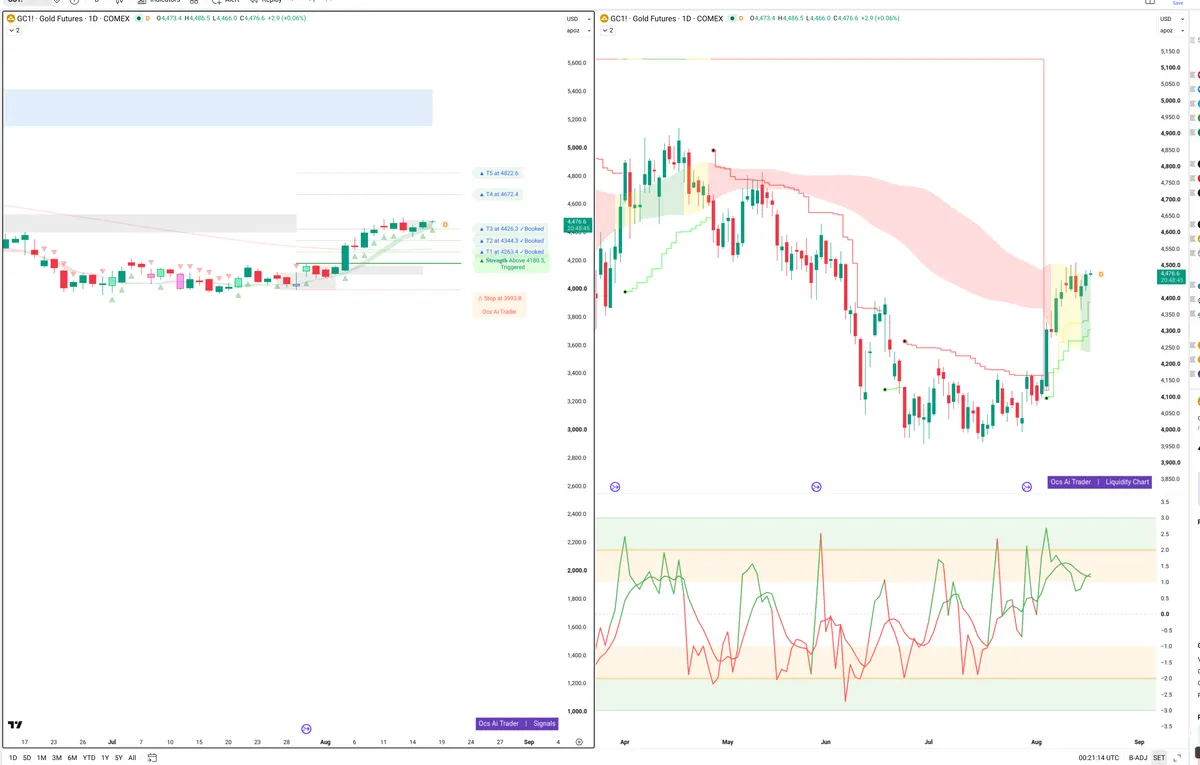Click the T5 at 4822.6 target label

click(x=499, y=173)
